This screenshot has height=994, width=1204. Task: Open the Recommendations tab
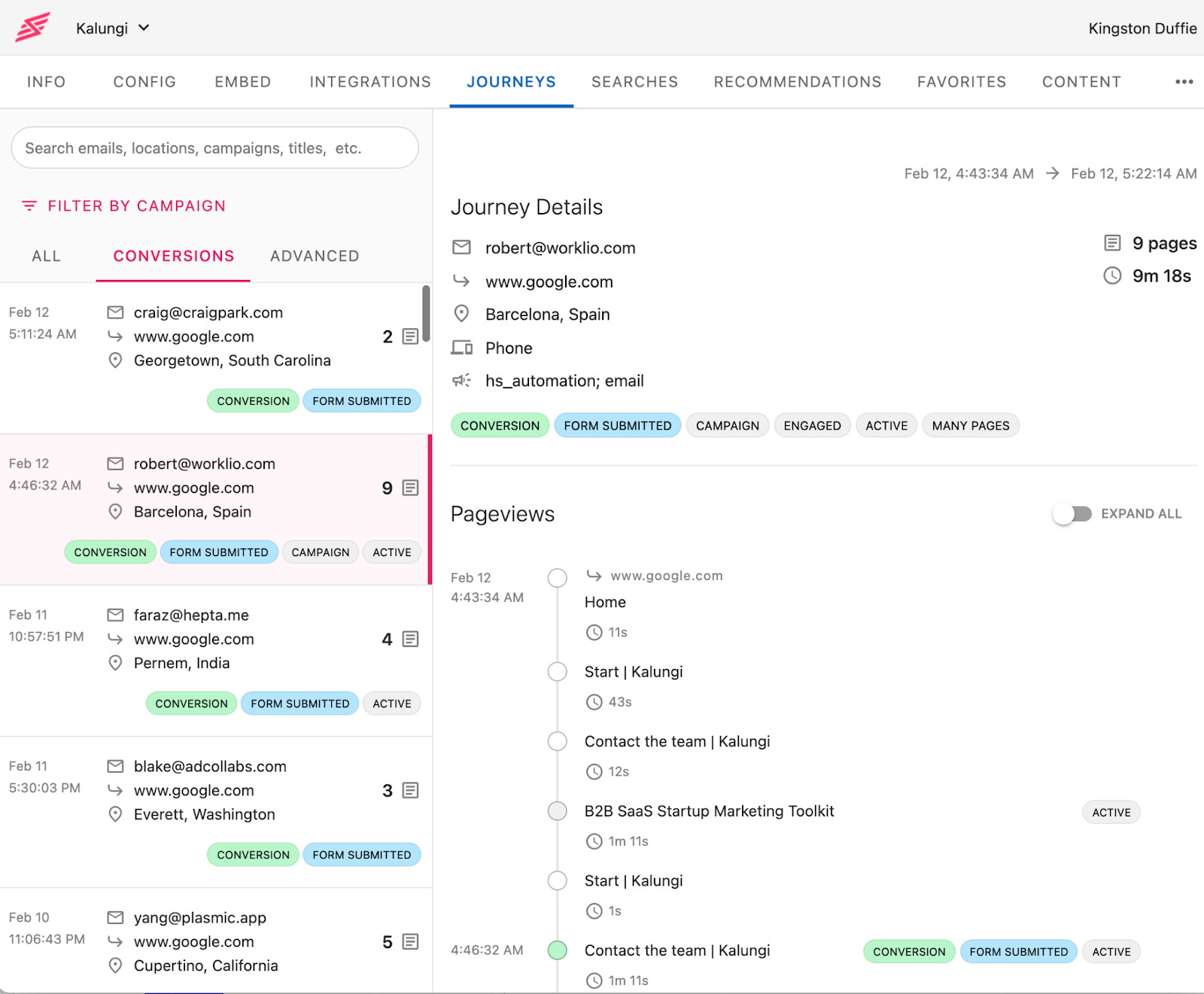(x=798, y=82)
